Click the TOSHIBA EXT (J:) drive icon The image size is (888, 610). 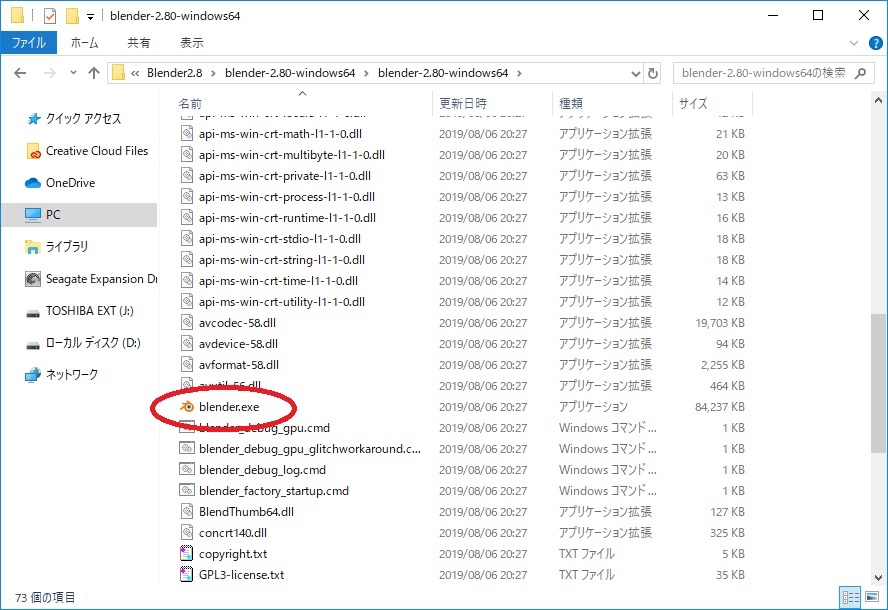point(33,313)
